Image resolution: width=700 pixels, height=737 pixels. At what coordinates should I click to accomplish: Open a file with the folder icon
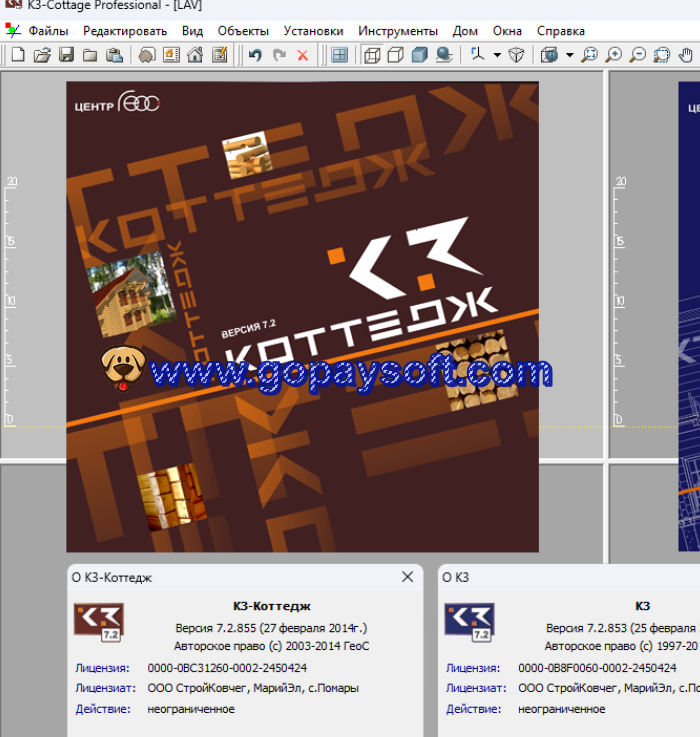[42, 55]
